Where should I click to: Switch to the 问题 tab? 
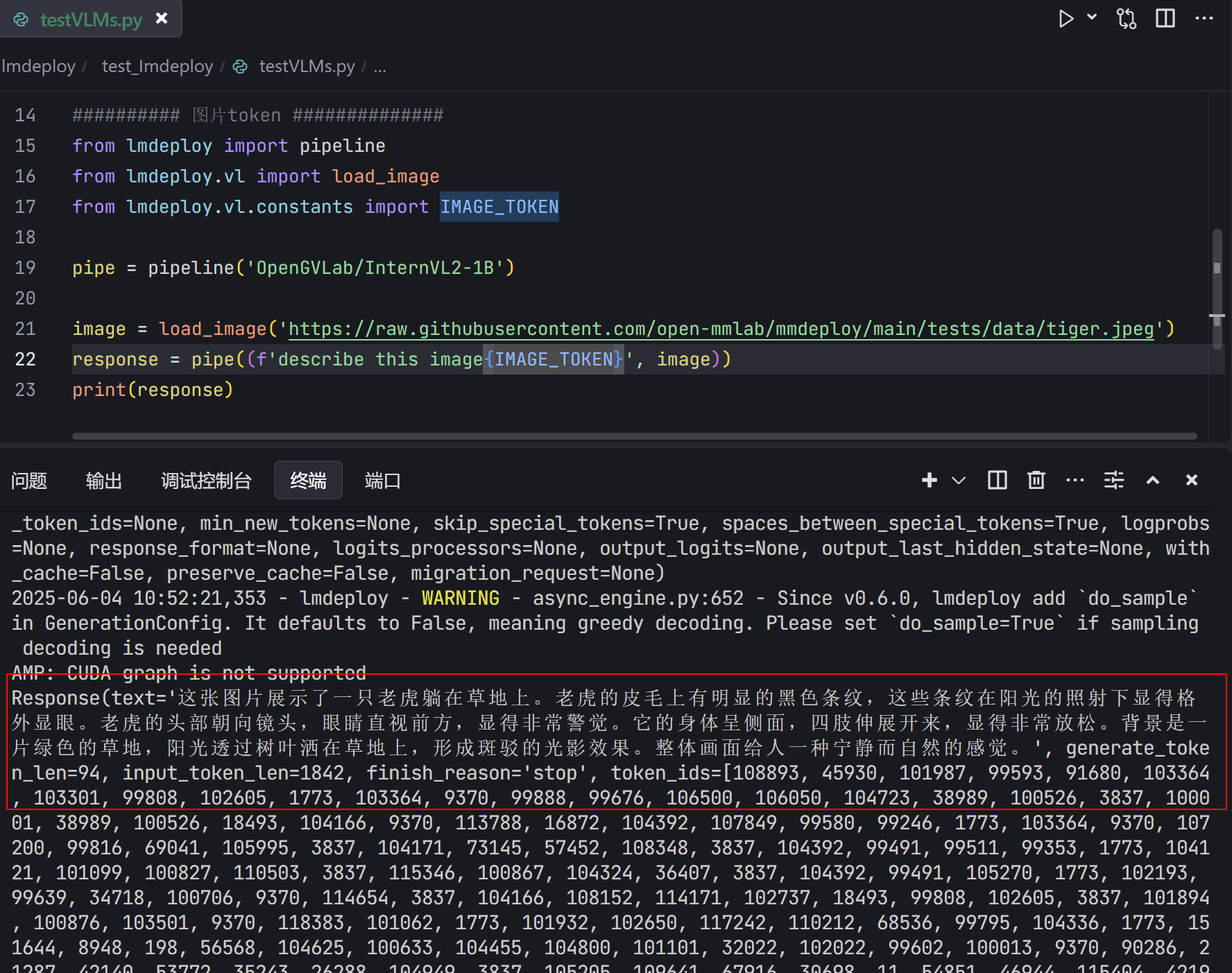pyautogui.click(x=29, y=480)
